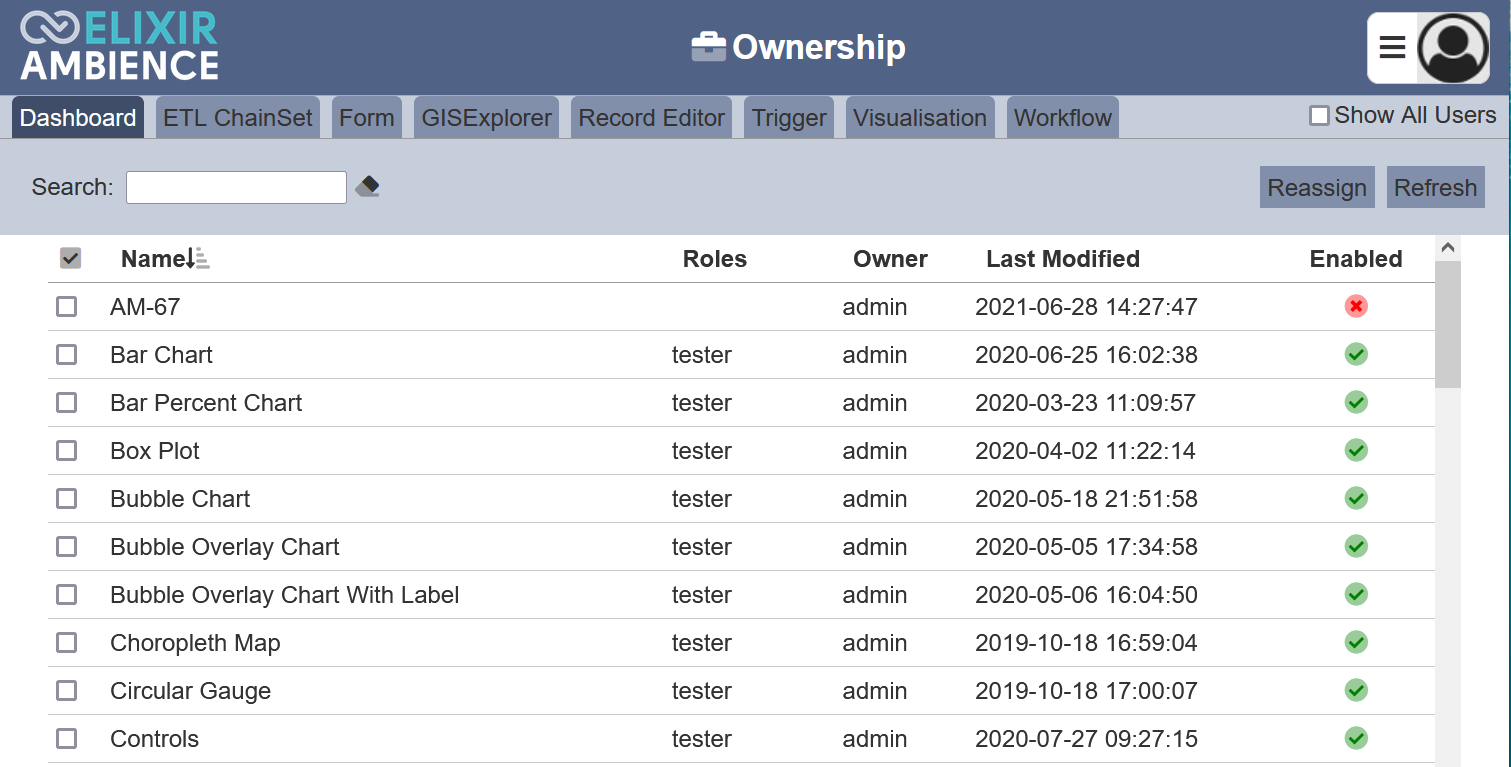Open the hamburger menu icon
This screenshot has width=1511, height=767.
(x=1392, y=47)
